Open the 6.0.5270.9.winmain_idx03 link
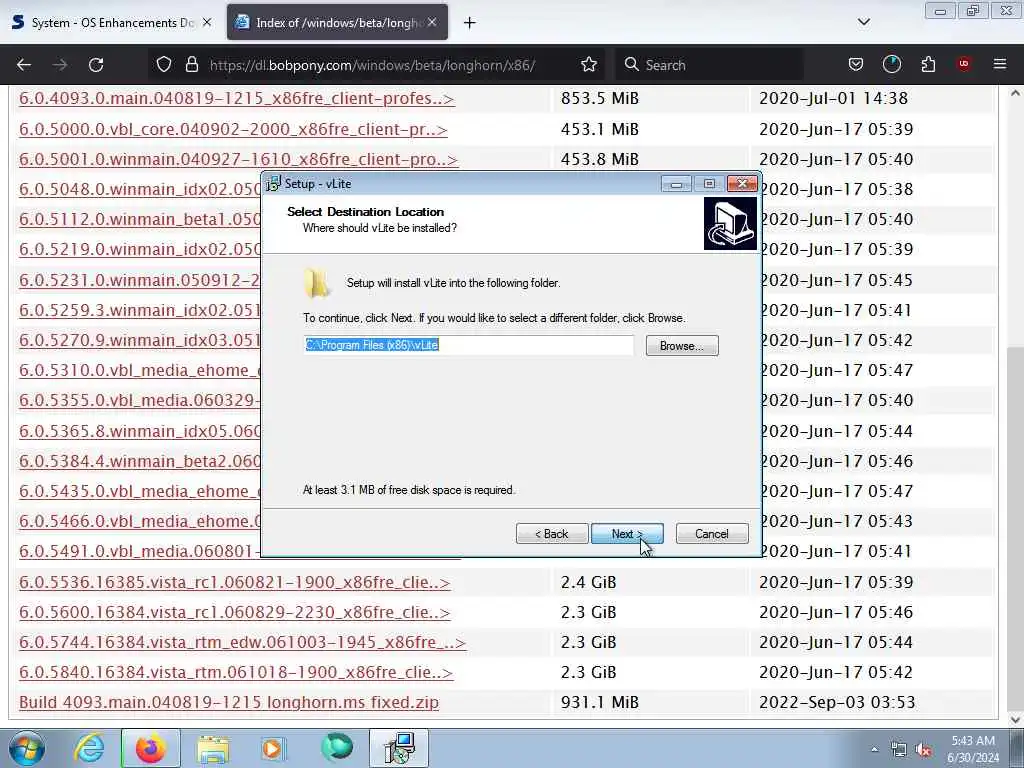The width and height of the screenshot is (1024, 768). 140,340
